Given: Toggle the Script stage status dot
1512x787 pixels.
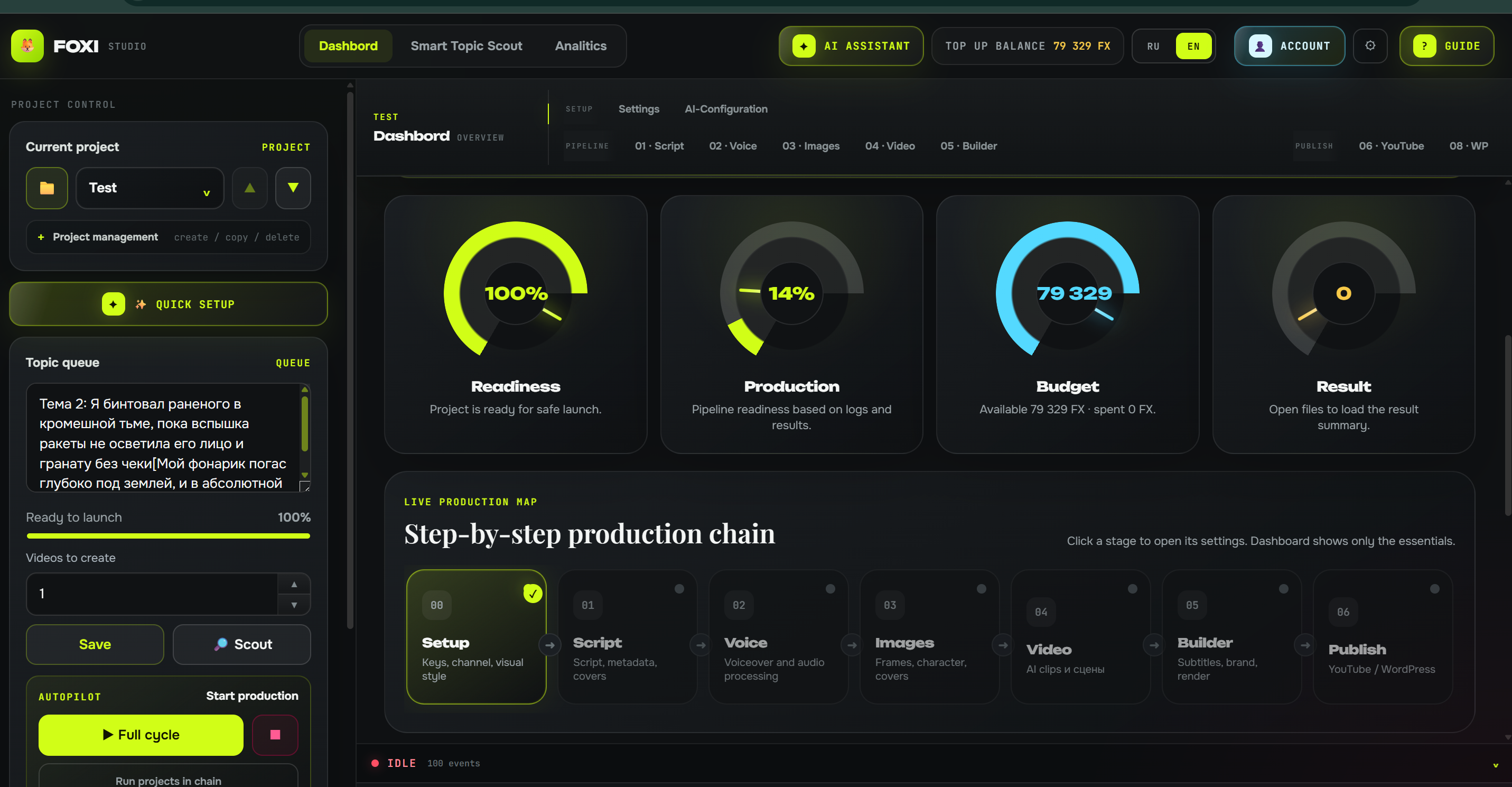Looking at the screenshot, I should (x=679, y=588).
